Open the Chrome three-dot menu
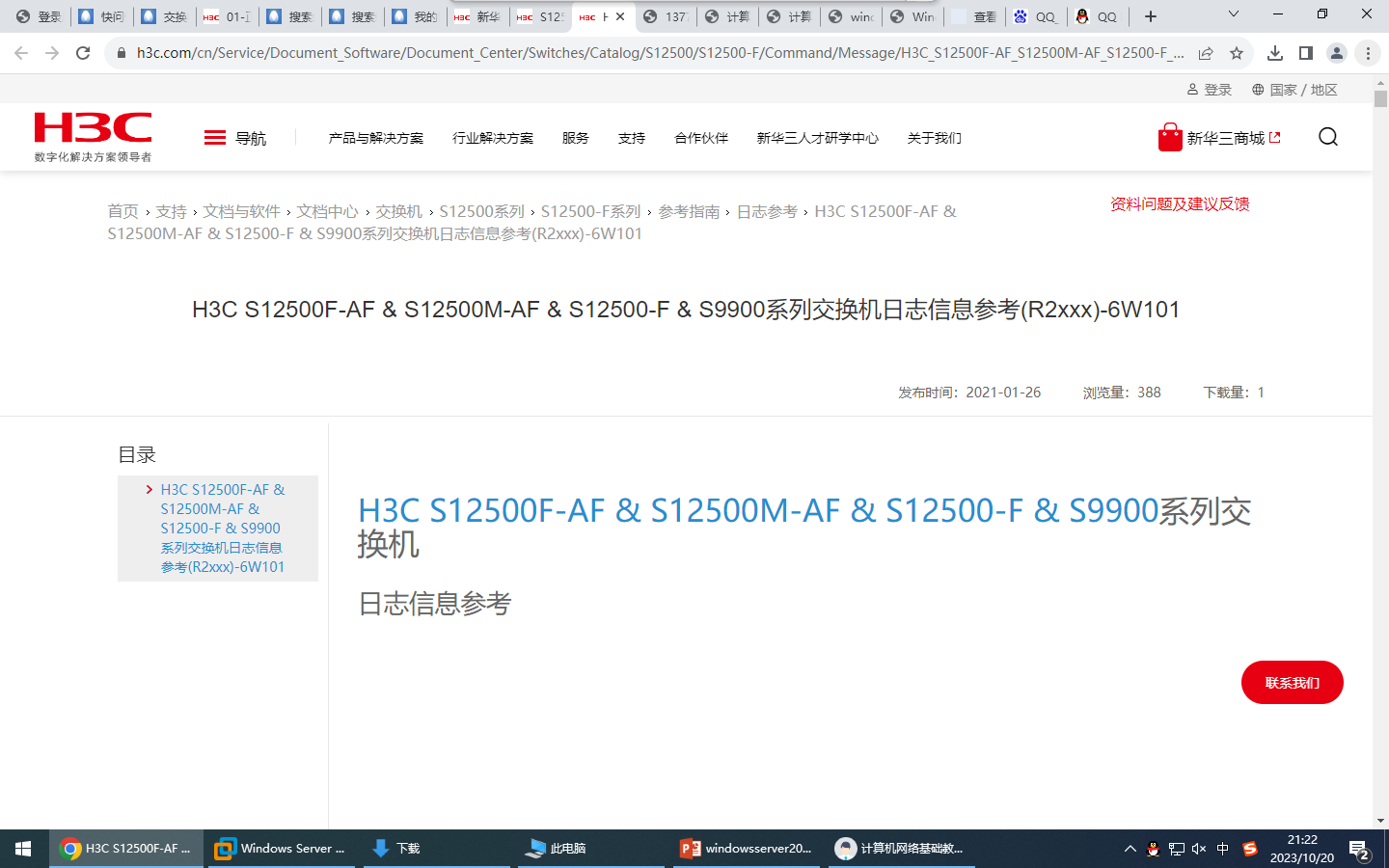1389x868 pixels. (x=1368, y=53)
